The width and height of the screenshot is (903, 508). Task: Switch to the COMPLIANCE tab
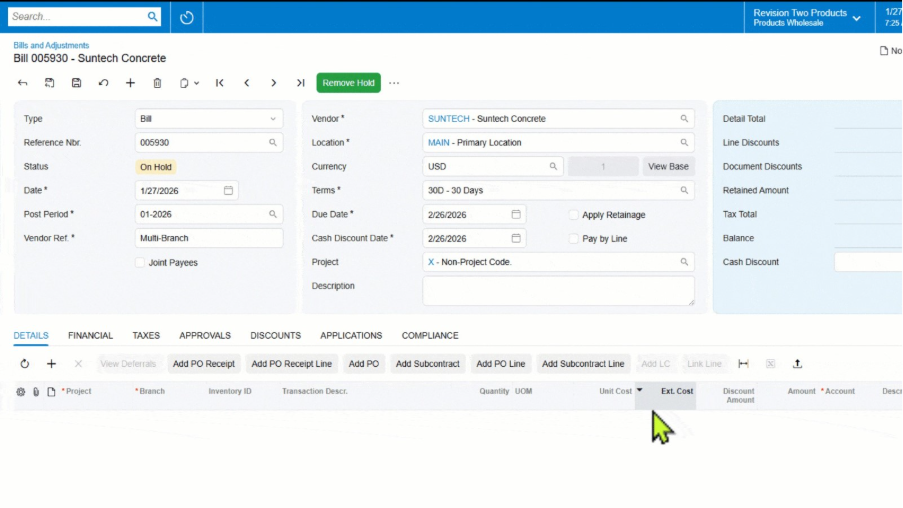(x=430, y=336)
